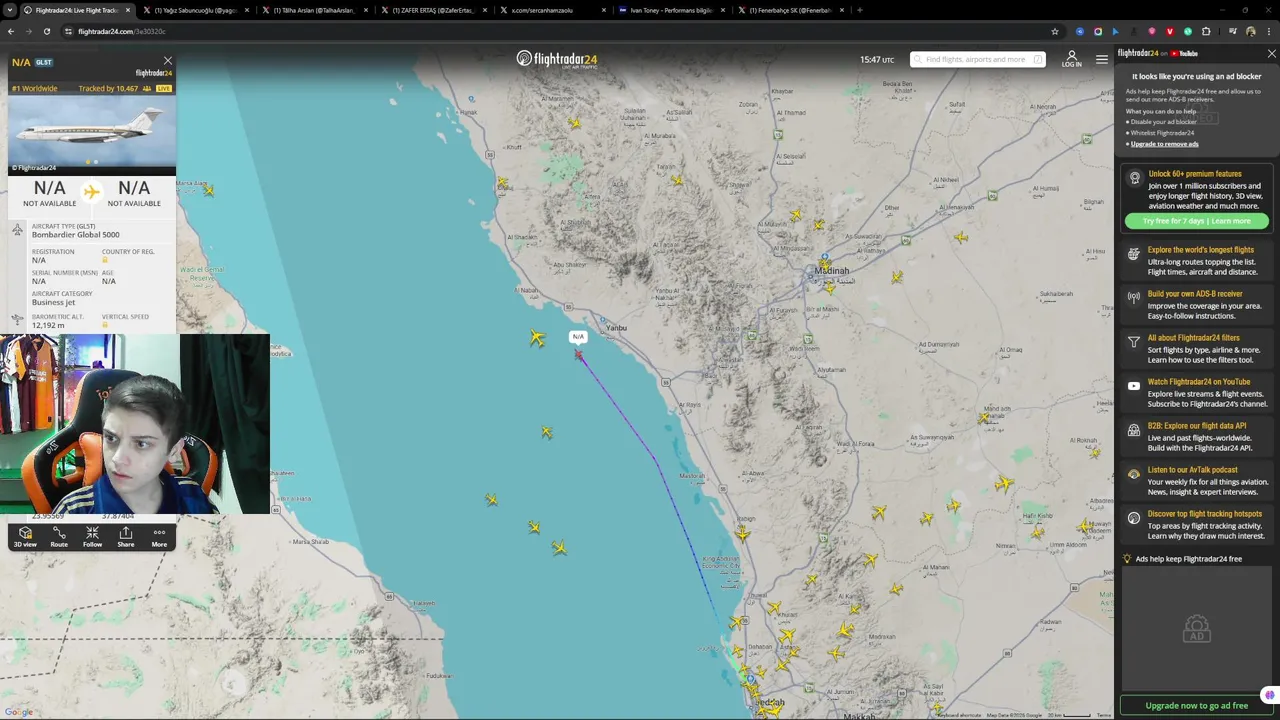Click the LIVE badge in flight panel

coord(164,88)
